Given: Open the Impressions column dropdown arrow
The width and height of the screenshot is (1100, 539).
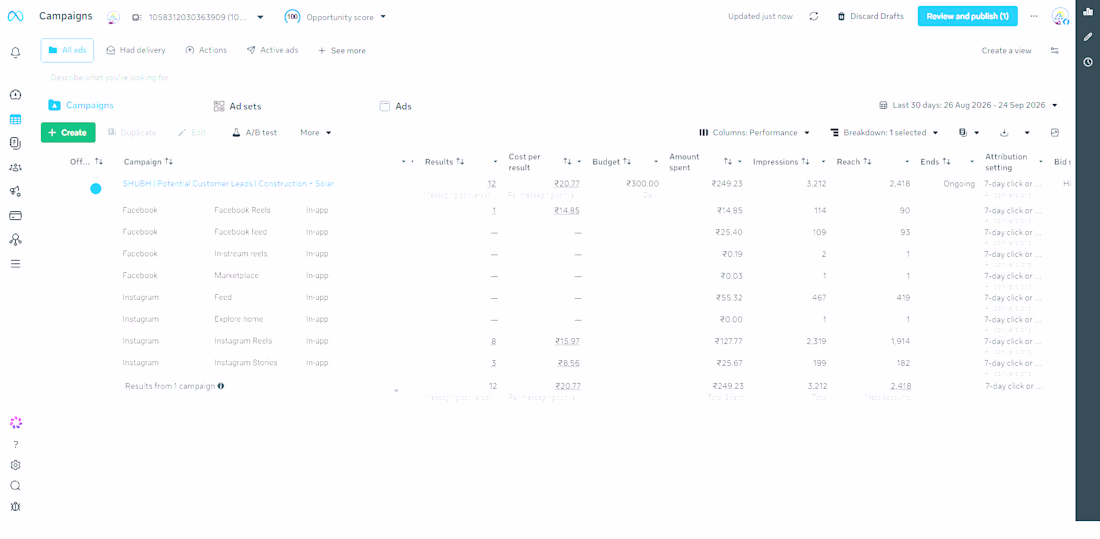Looking at the screenshot, I should click(x=826, y=162).
